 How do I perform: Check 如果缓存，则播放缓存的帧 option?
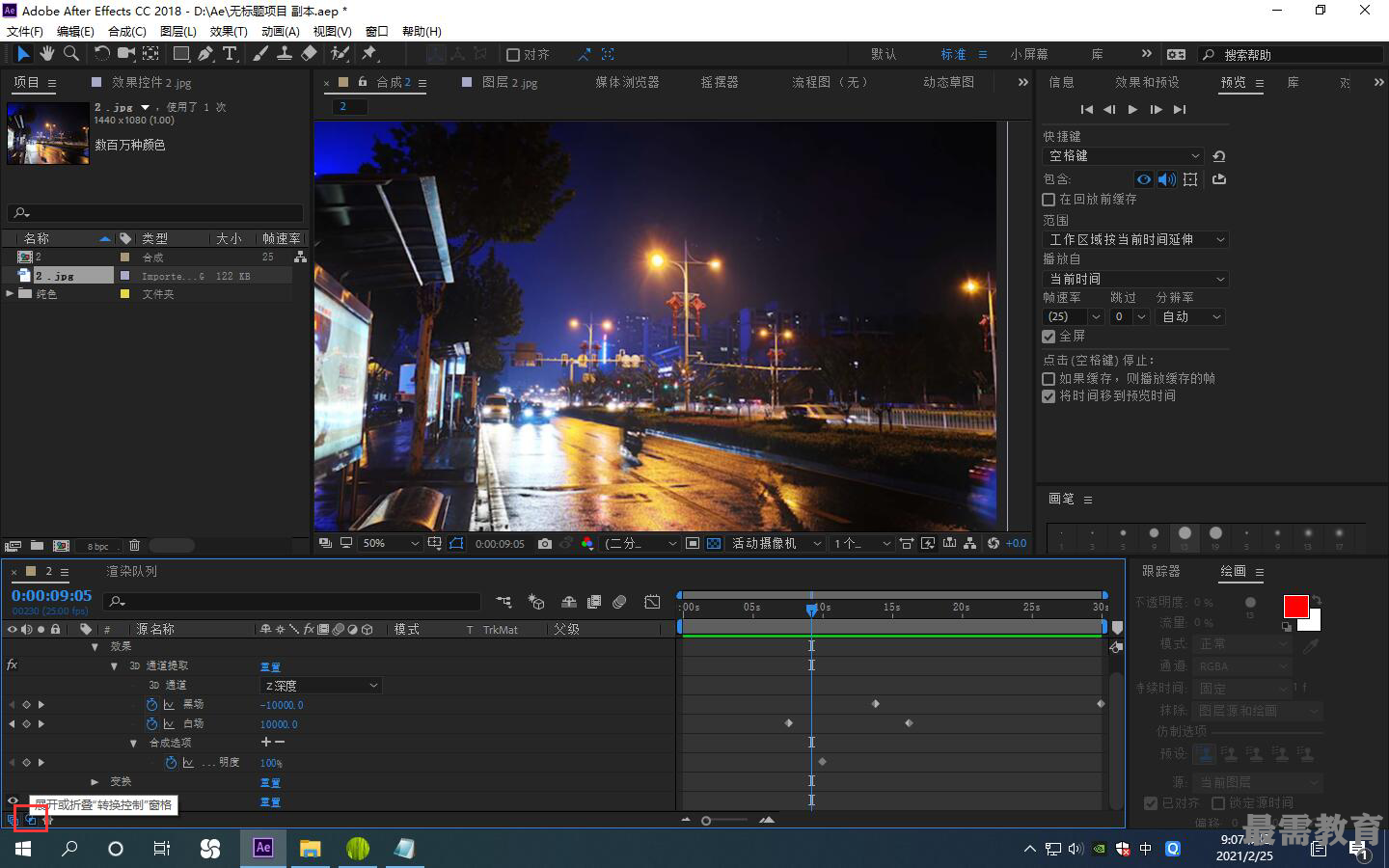[1049, 379]
